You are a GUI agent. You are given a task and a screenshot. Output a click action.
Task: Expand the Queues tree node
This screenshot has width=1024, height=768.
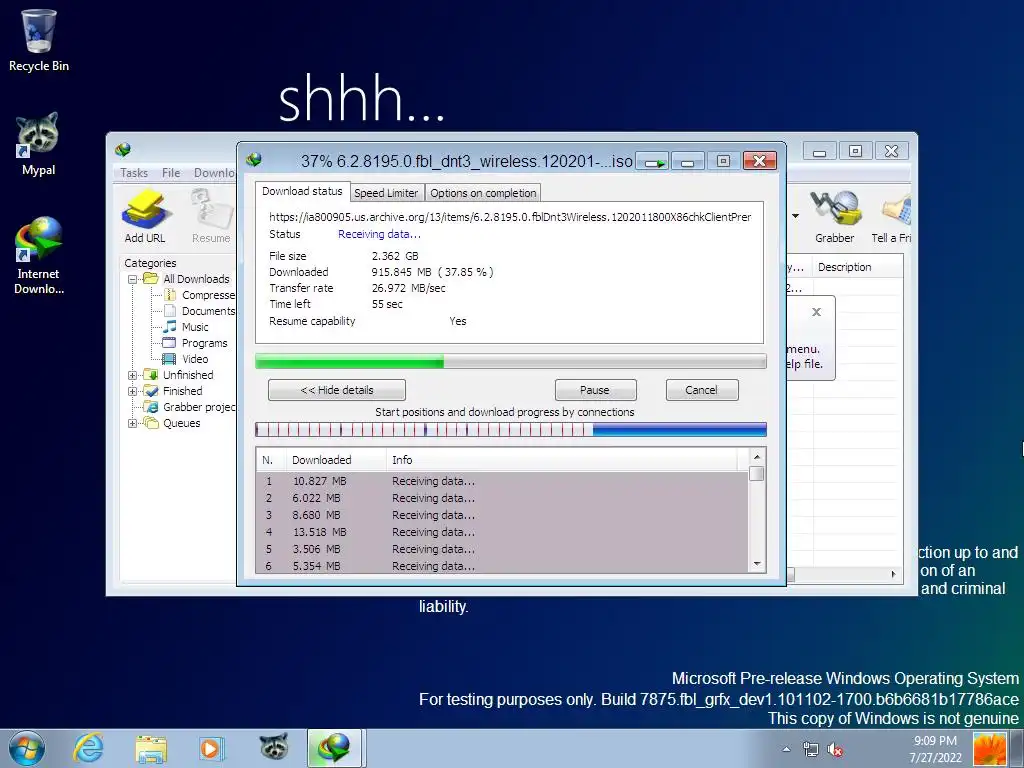coord(133,423)
